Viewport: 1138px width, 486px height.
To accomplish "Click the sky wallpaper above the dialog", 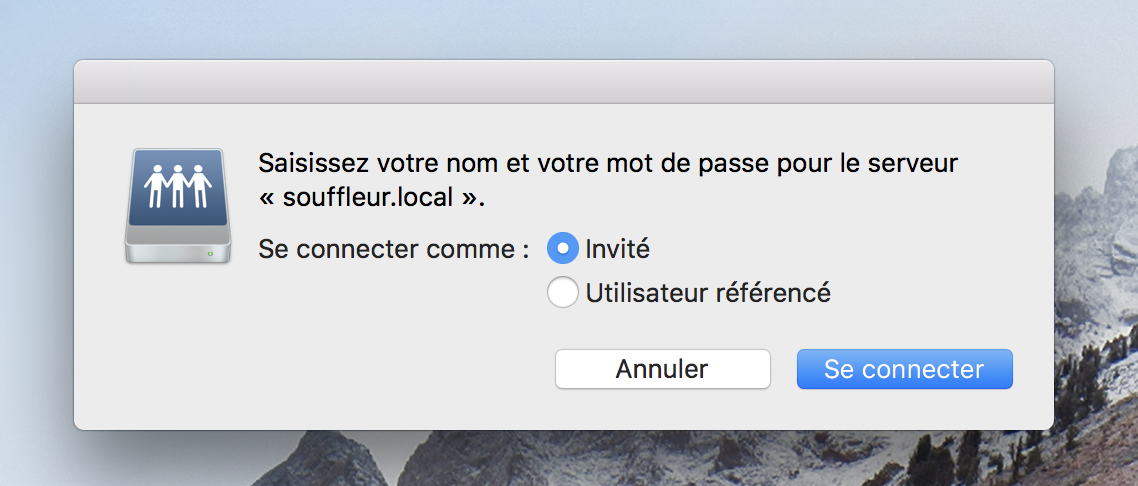I will pos(564,29).
